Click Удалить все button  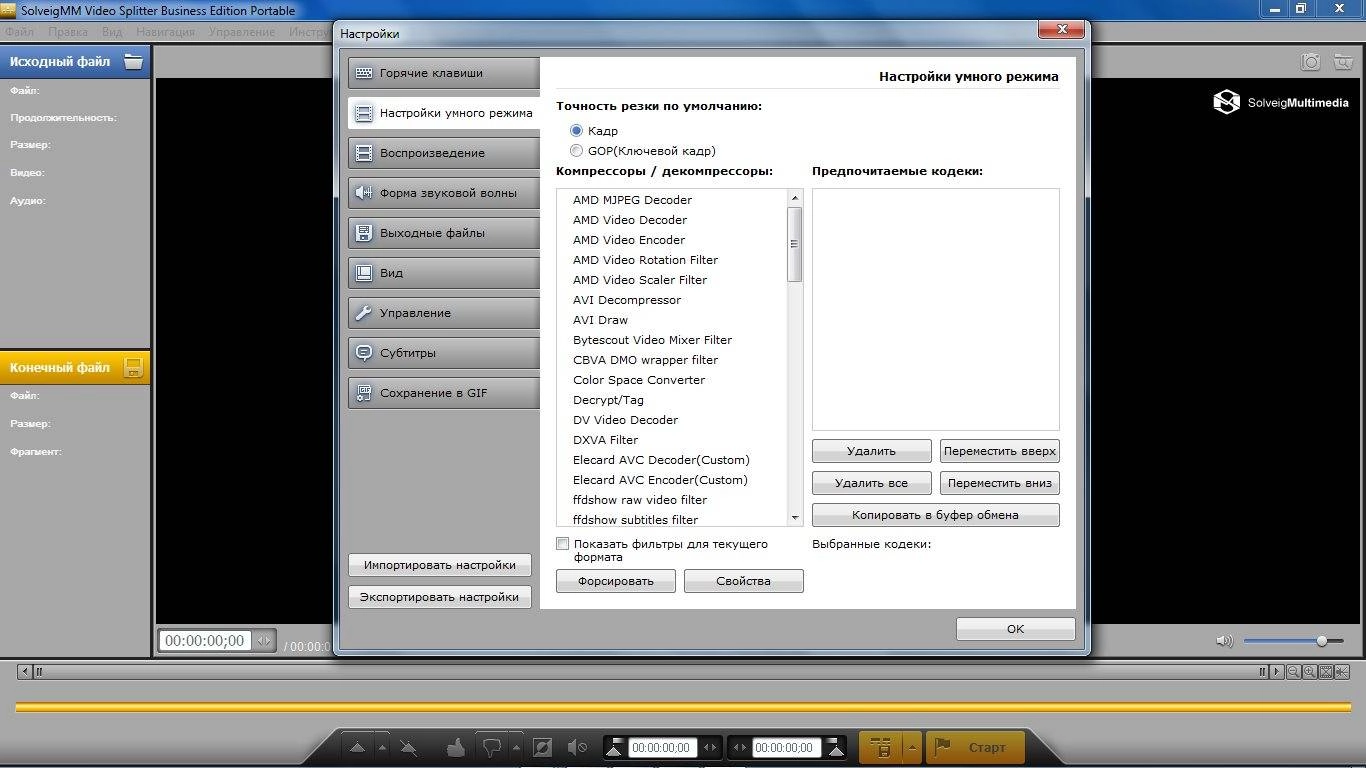(x=871, y=483)
